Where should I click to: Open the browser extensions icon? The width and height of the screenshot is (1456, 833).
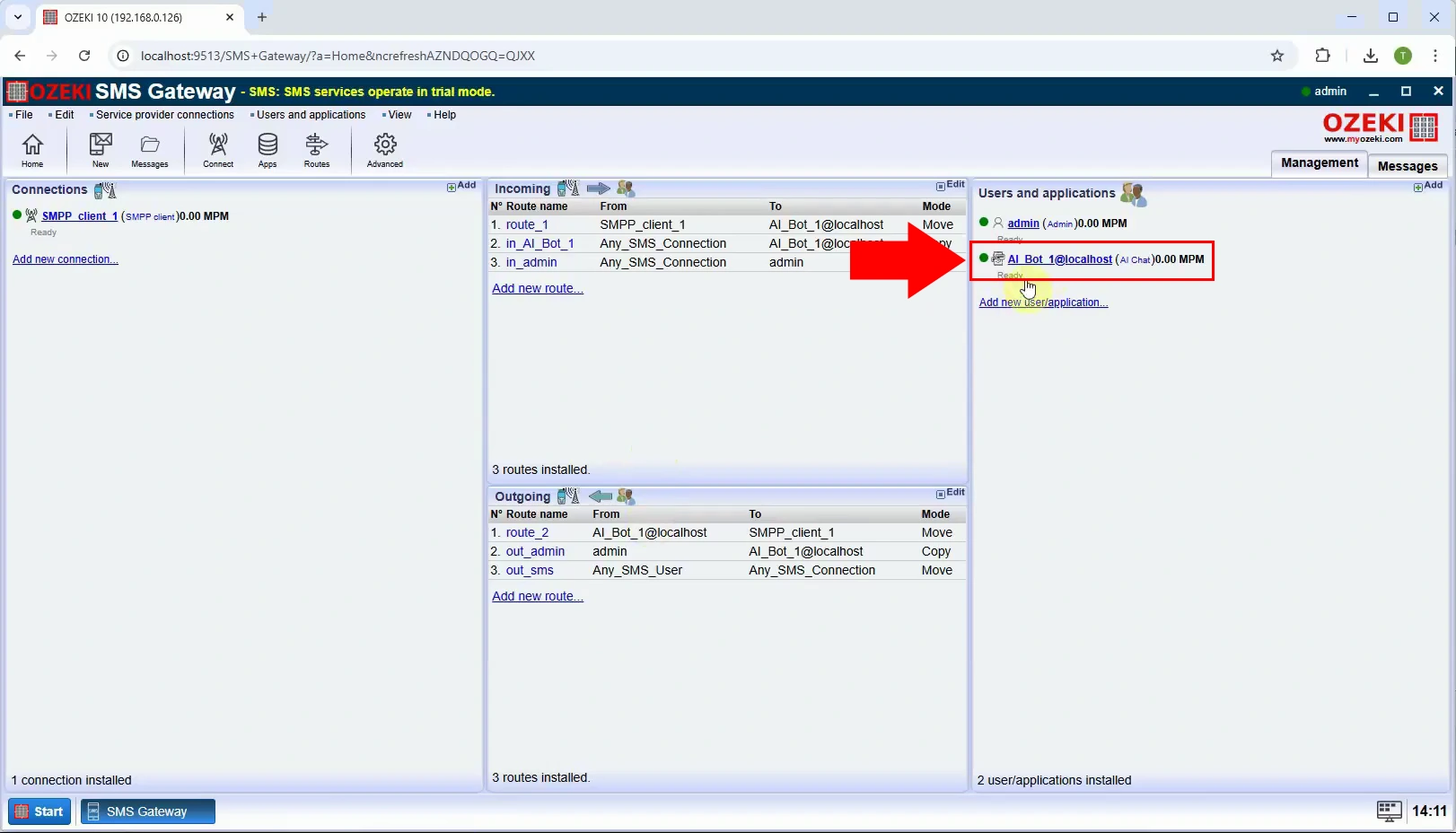pyautogui.click(x=1322, y=56)
